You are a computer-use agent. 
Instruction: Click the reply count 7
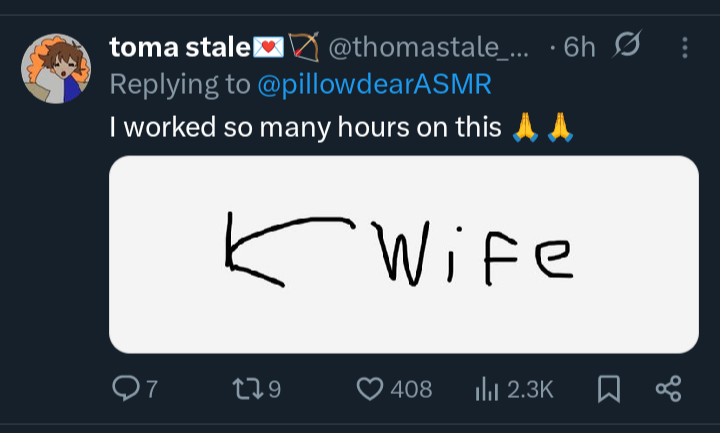coord(152,389)
